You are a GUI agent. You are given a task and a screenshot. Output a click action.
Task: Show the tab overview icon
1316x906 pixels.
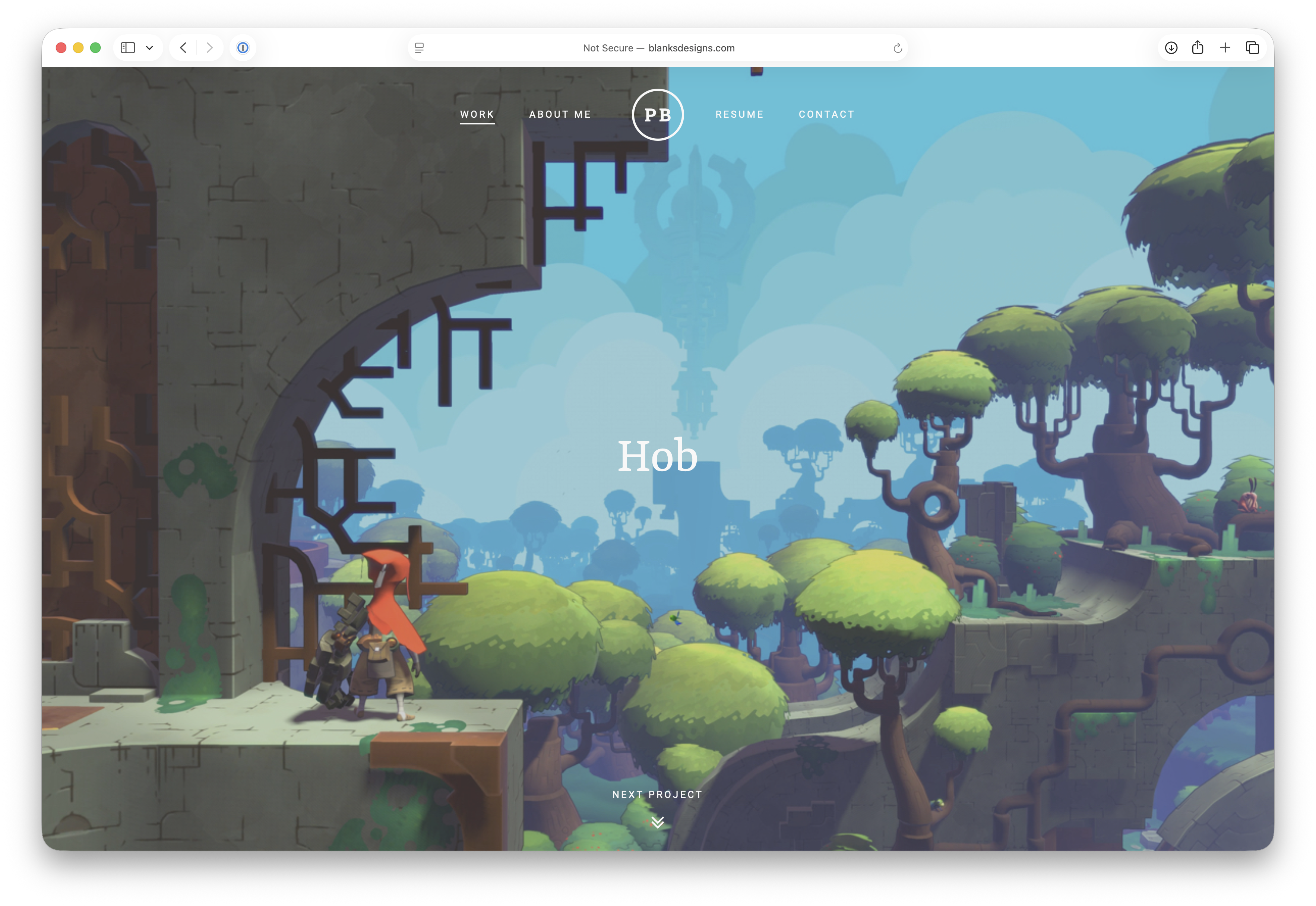(1252, 48)
